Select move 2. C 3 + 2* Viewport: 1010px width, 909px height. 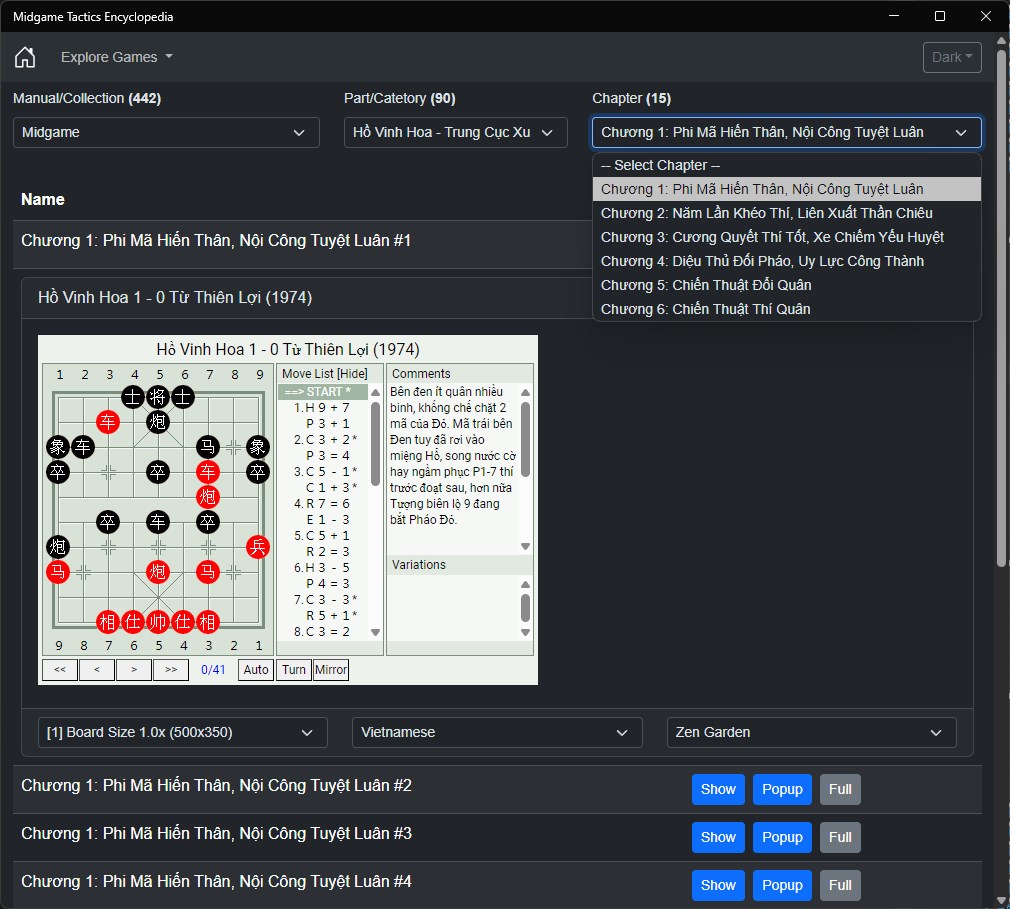pos(323,439)
